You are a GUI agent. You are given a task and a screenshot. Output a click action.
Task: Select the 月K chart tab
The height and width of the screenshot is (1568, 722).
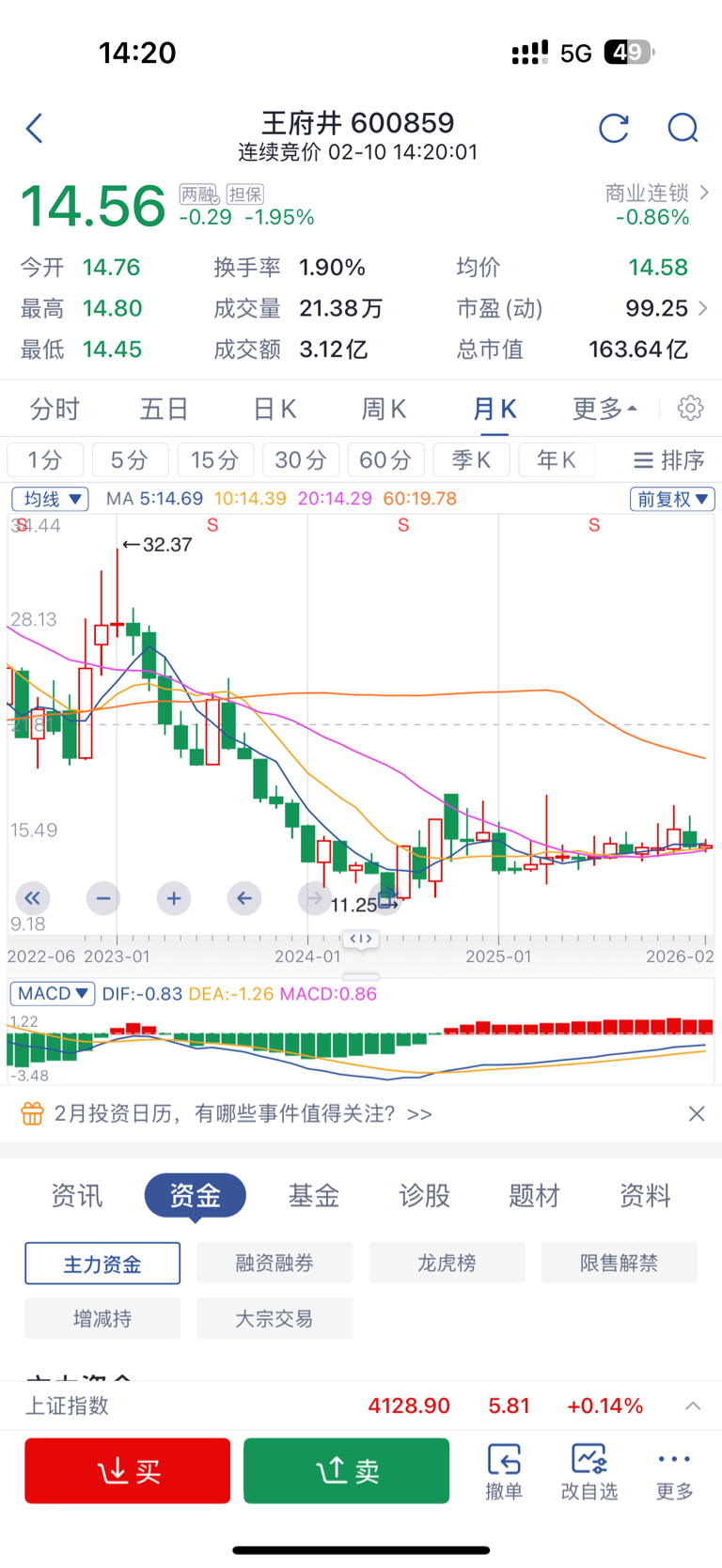click(494, 409)
